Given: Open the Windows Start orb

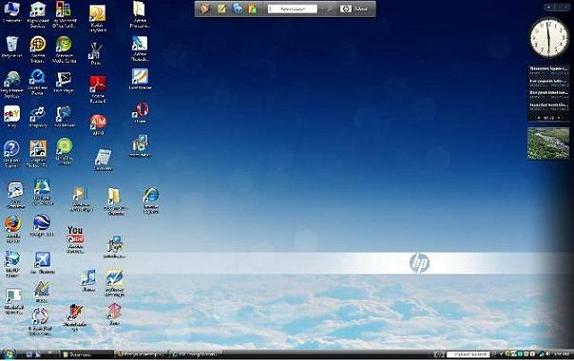Looking at the screenshot, I should (x=8, y=354).
